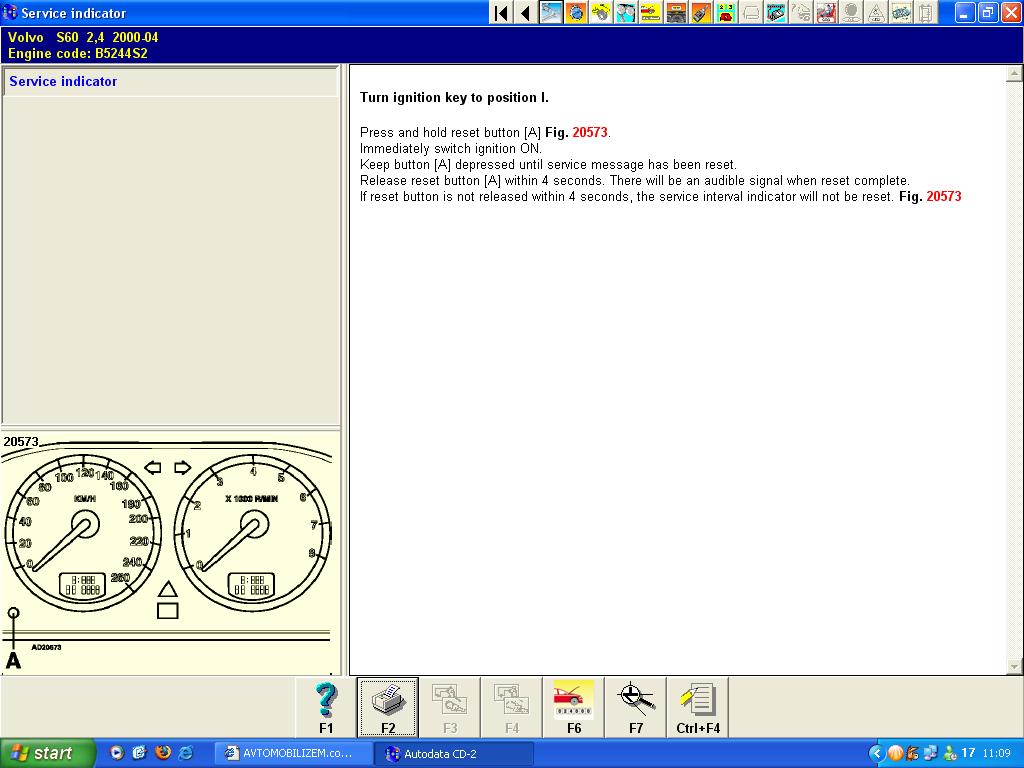
Task: Click the grey car body toolbar icon
Action: (901, 12)
